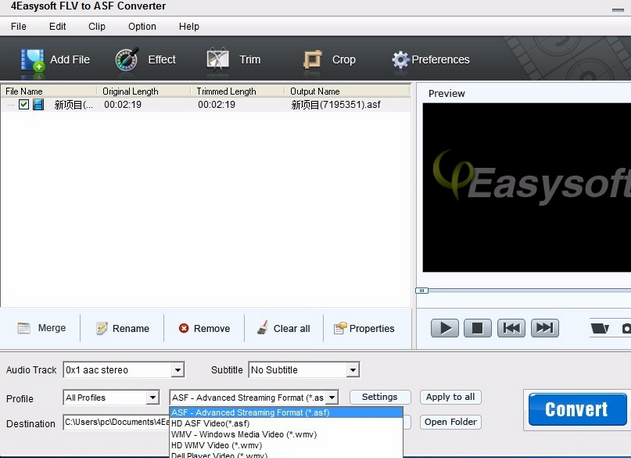The width and height of the screenshot is (631, 458).
Task: Open Preferences via the gear icon
Action: (x=400, y=60)
